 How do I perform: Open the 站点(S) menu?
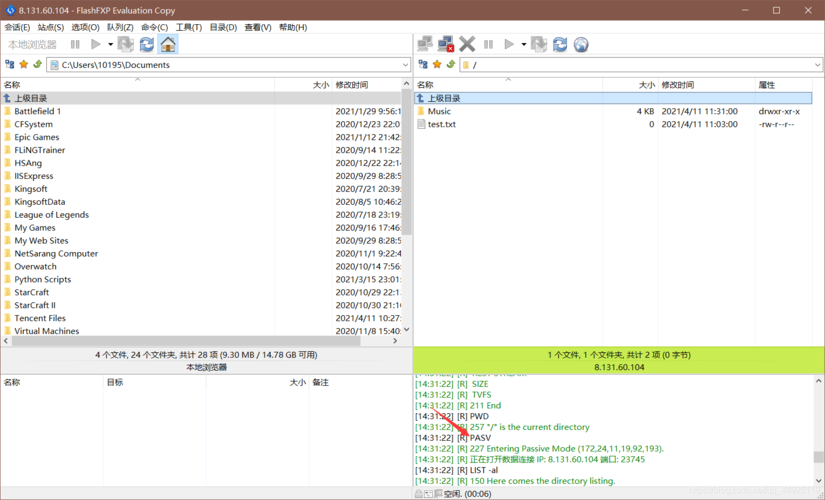tap(51, 27)
